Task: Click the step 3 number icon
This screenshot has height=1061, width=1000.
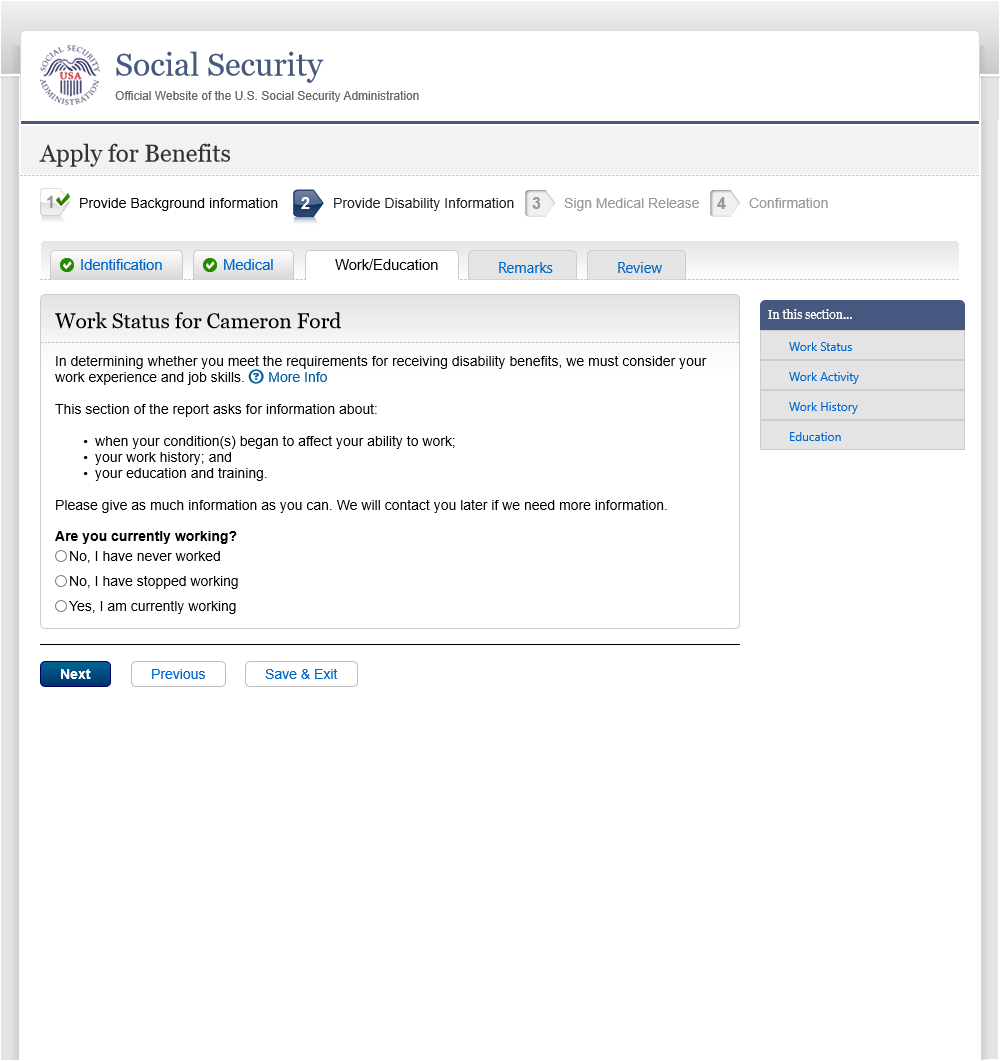Action: (x=538, y=203)
